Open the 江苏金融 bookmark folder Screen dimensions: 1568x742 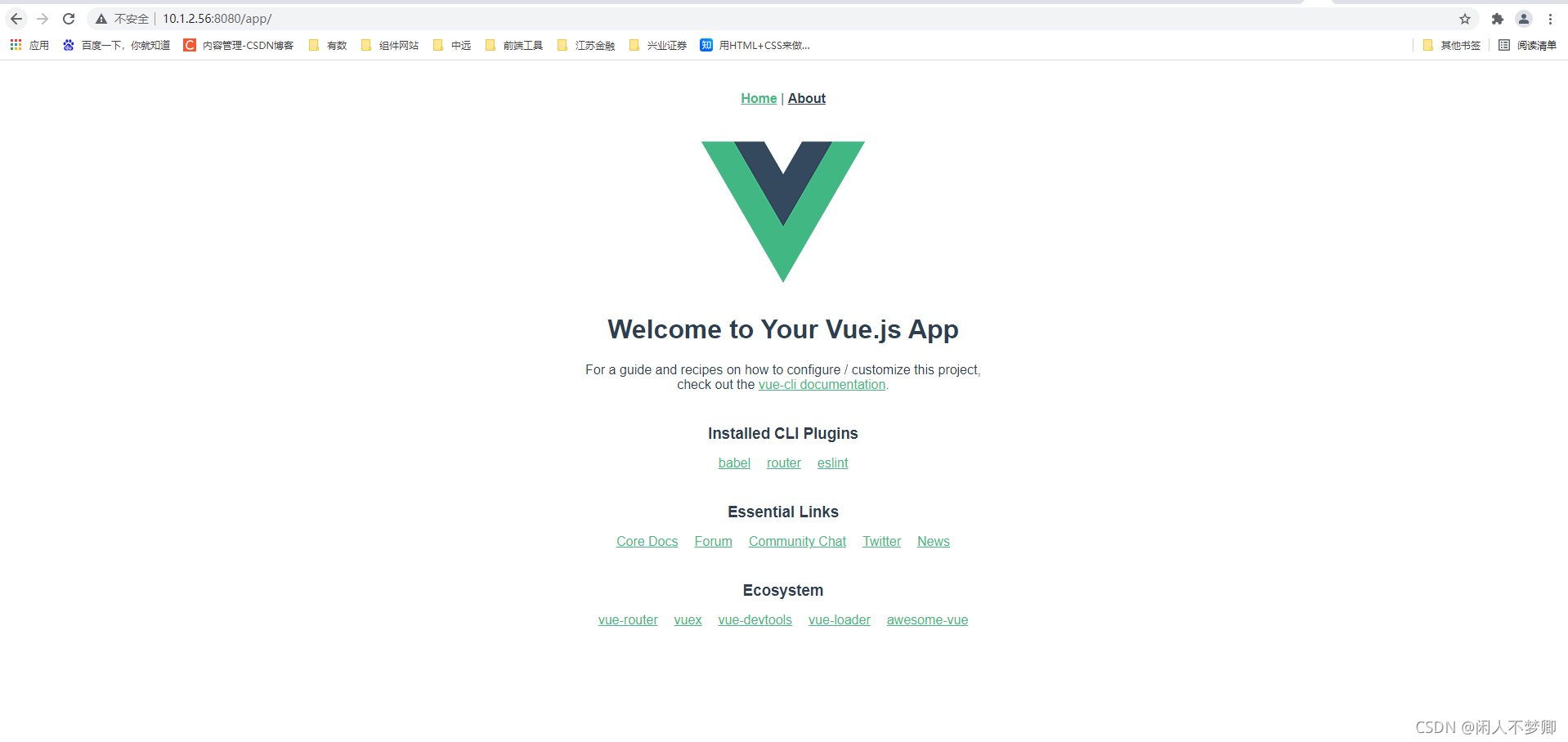point(586,45)
